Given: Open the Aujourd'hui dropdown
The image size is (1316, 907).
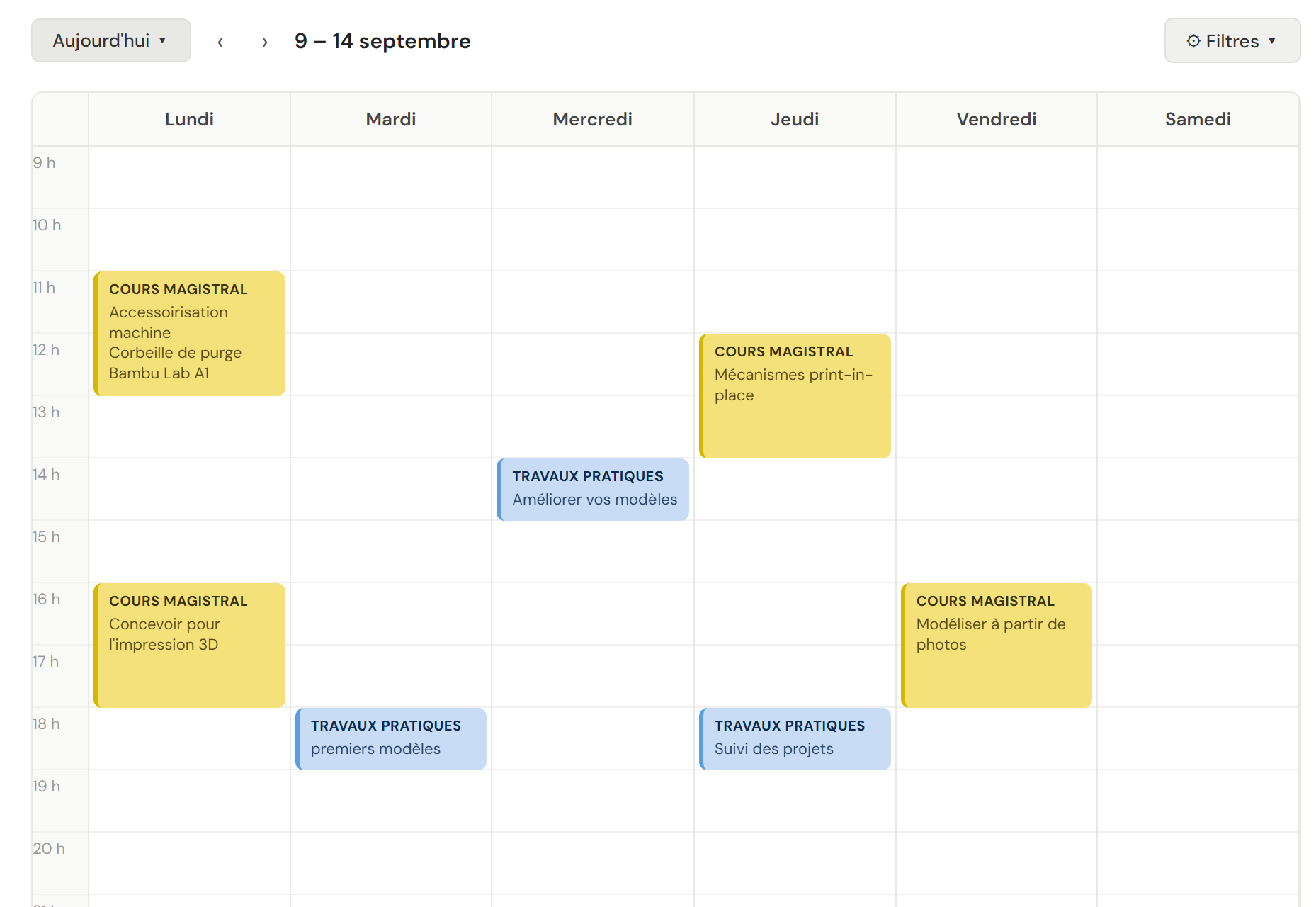Looking at the screenshot, I should pyautogui.click(x=110, y=40).
